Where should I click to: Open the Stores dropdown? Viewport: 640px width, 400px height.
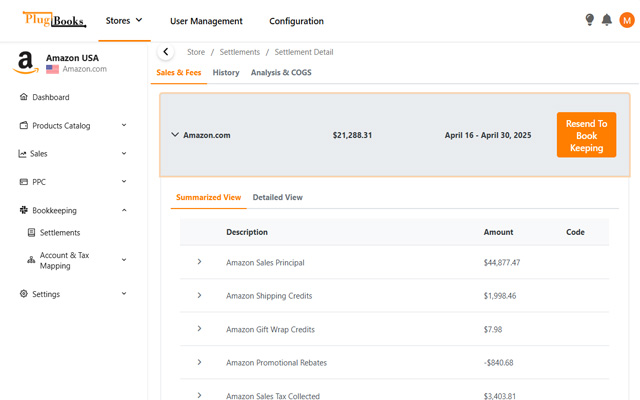click(124, 20)
